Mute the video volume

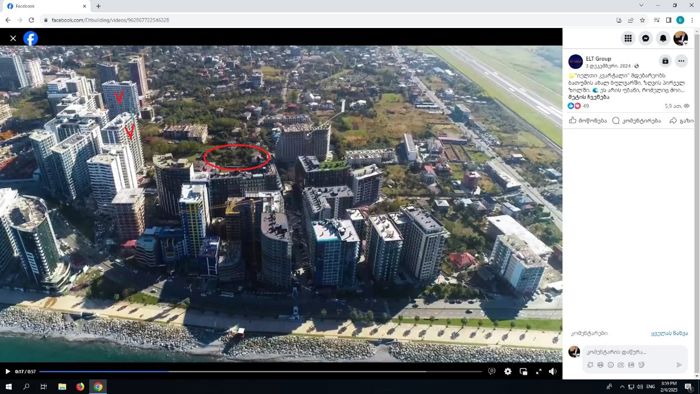click(553, 371)
